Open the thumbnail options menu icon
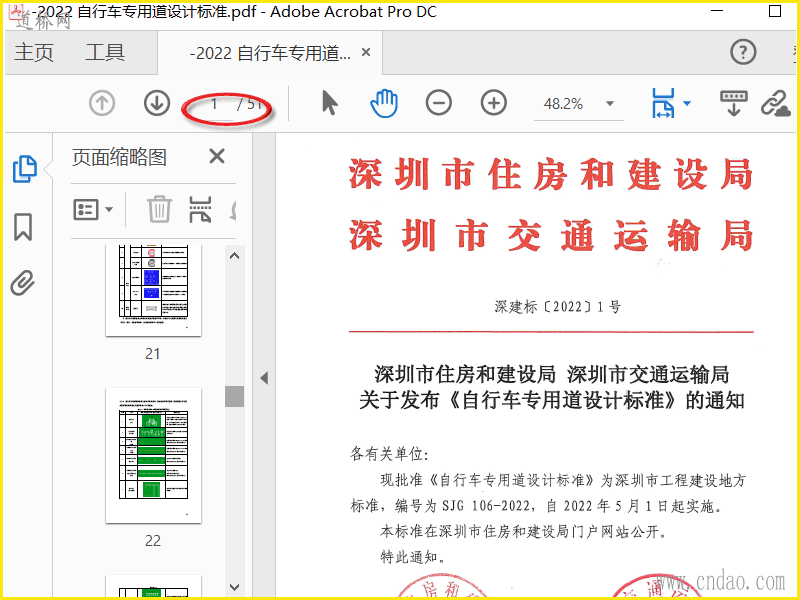The height and width of the screenshot is (600, 800). tap(93, 209)
